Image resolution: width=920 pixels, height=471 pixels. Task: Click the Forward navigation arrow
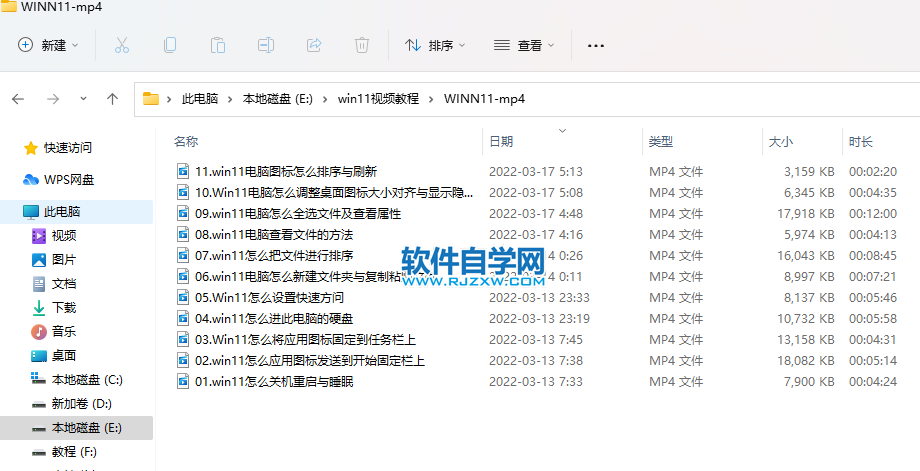(53, 99)
